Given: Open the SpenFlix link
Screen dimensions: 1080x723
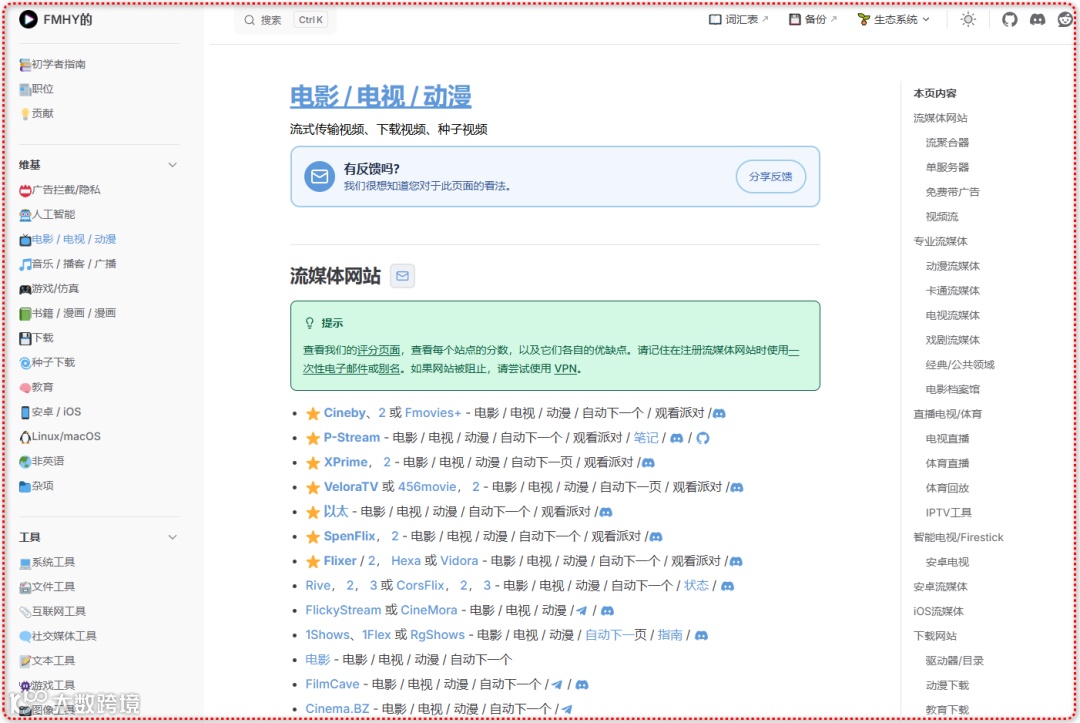Looking at the screenshot, I should coord(350,536).
